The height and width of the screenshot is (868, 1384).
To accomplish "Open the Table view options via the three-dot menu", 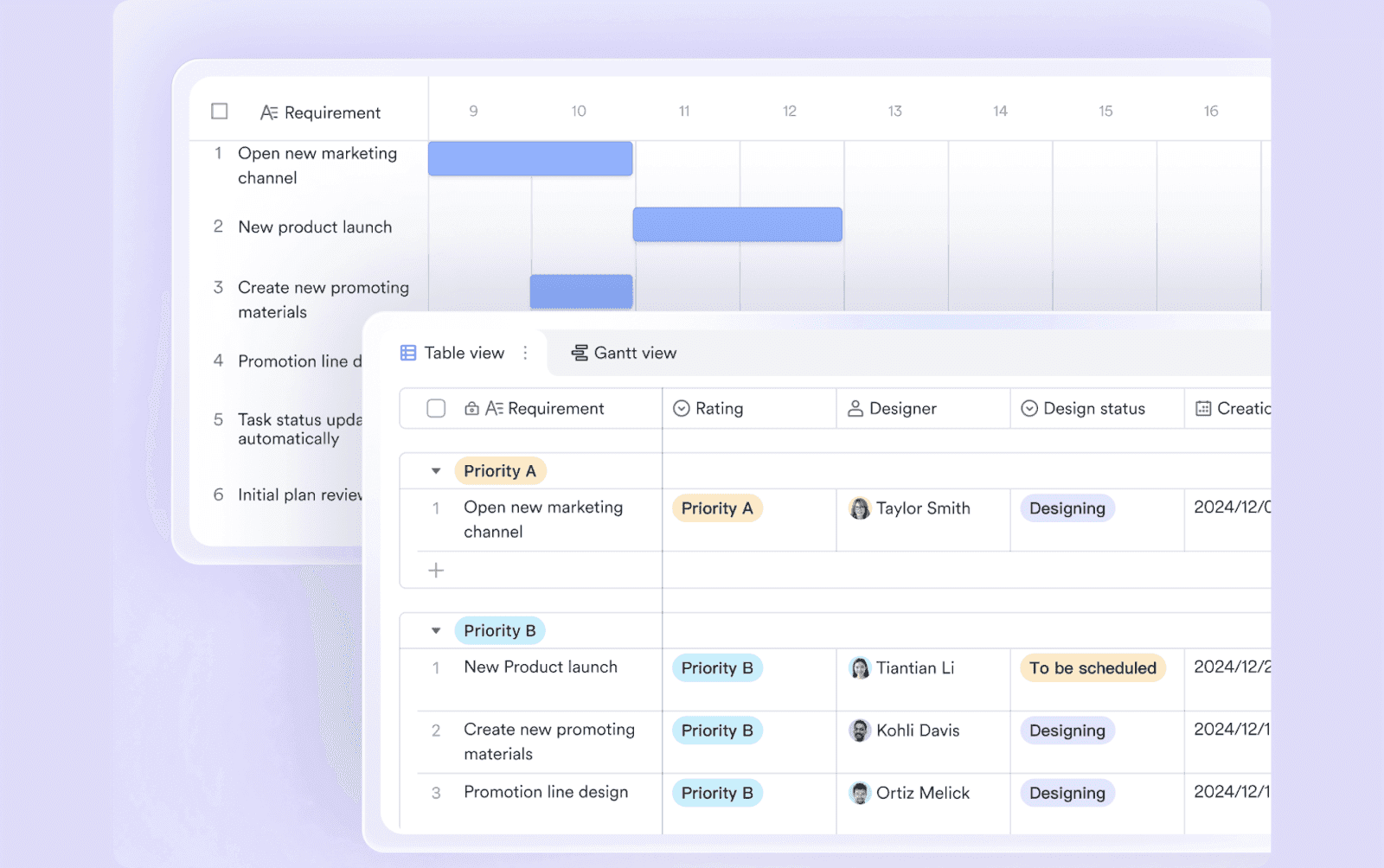I will tap(526, 352).
